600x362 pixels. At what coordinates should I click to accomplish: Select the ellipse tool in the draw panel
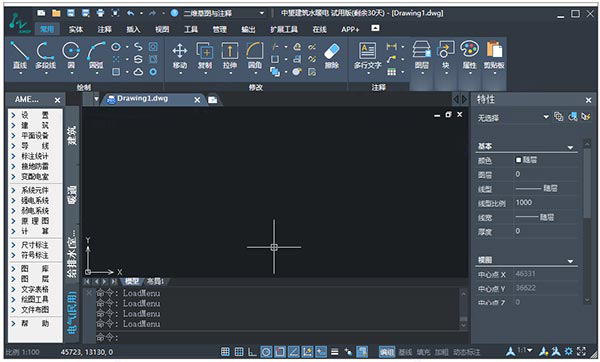click(x=116, y=47)
